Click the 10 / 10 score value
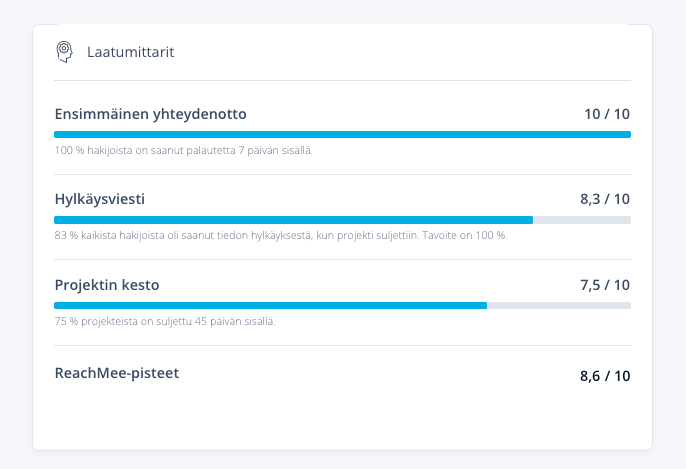686x469 pixels. [607, 114]
